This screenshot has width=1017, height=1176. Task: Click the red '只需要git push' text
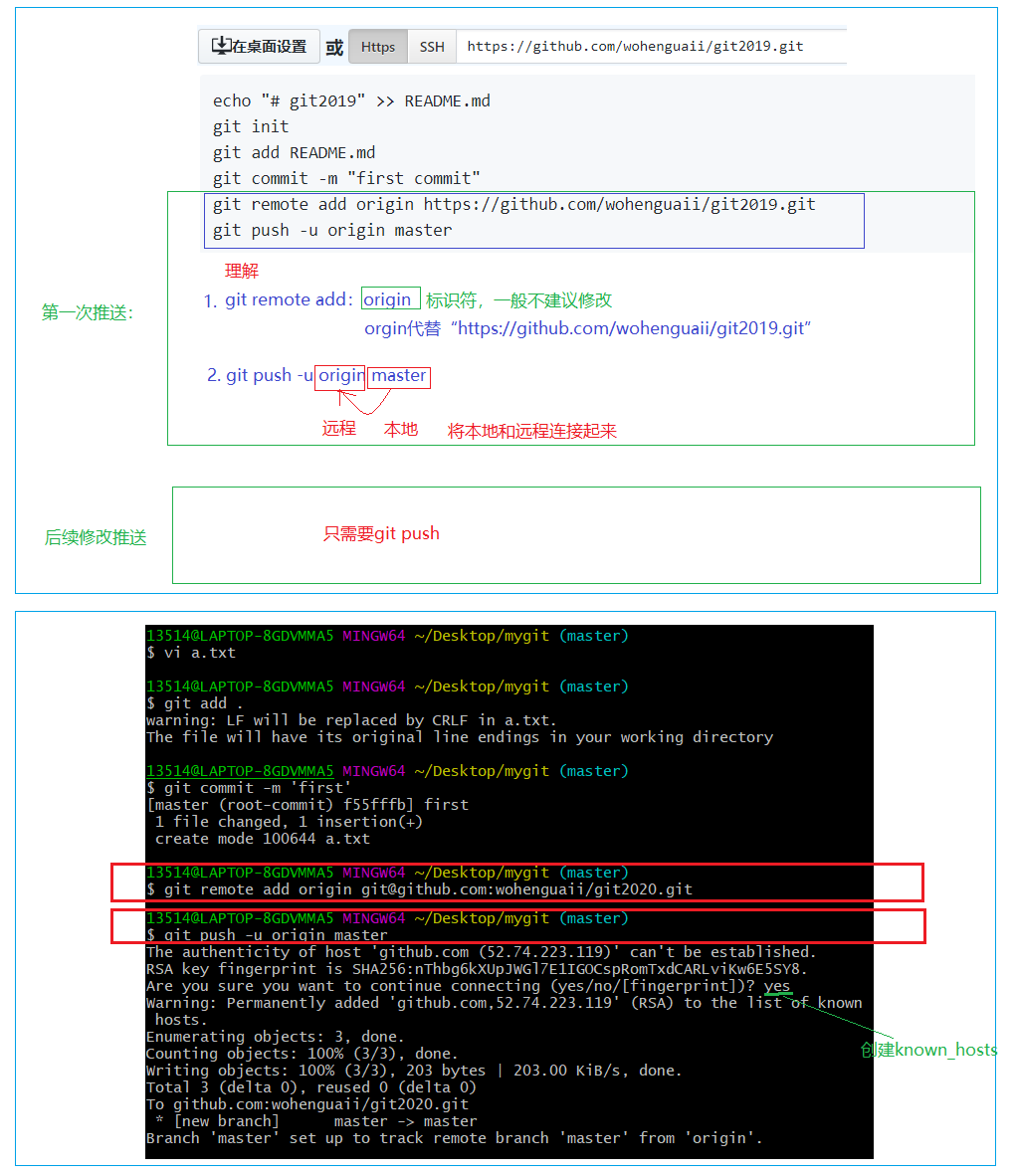[381, 533]
